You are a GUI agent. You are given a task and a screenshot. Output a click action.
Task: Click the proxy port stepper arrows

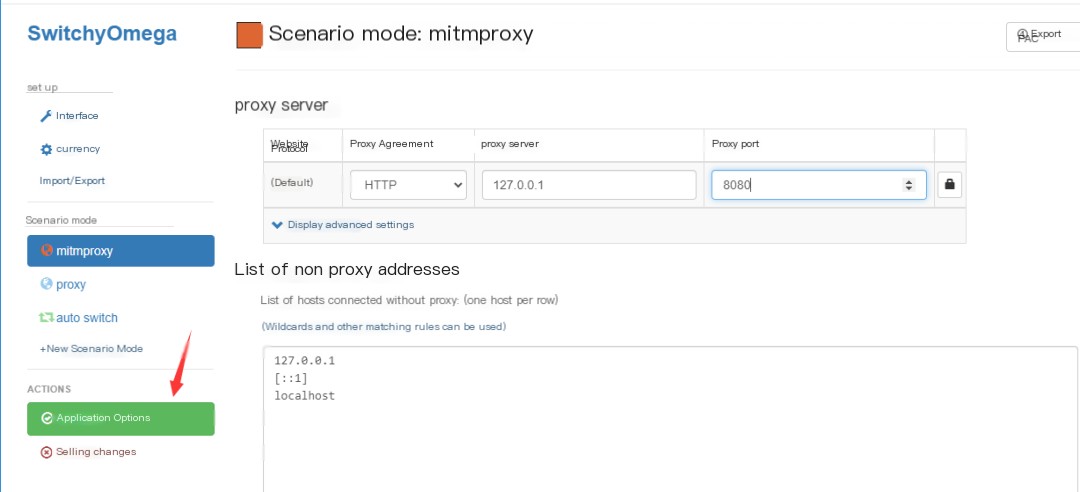pos(908,185)
